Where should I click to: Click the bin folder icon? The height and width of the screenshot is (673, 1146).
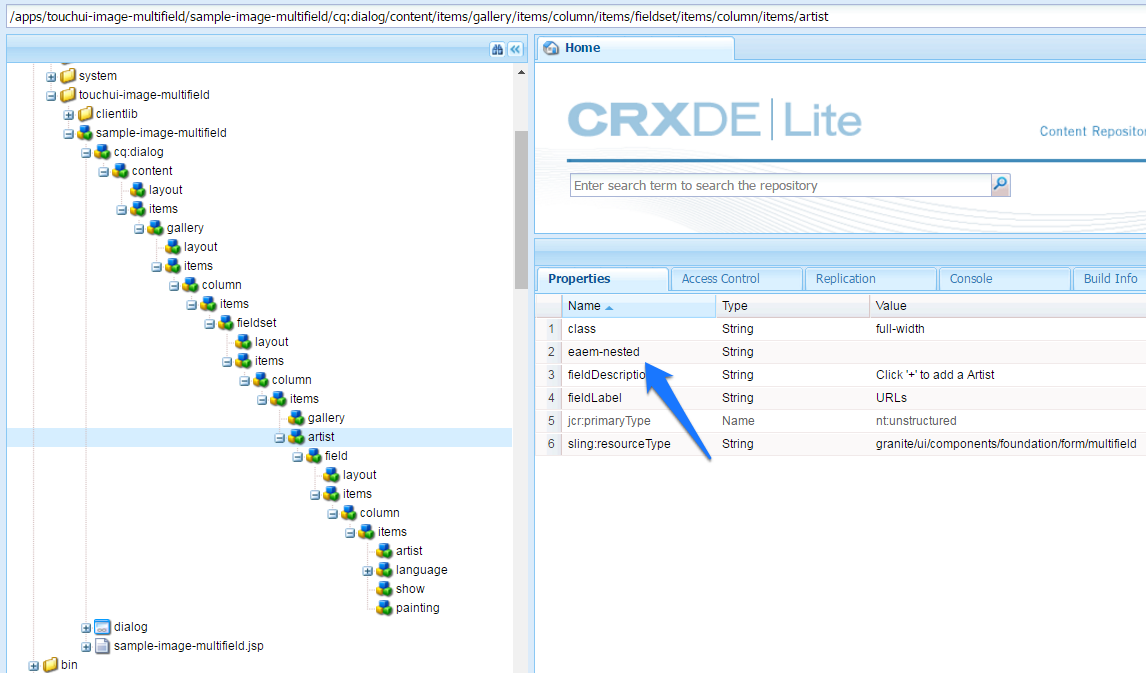tap(50, 664)
